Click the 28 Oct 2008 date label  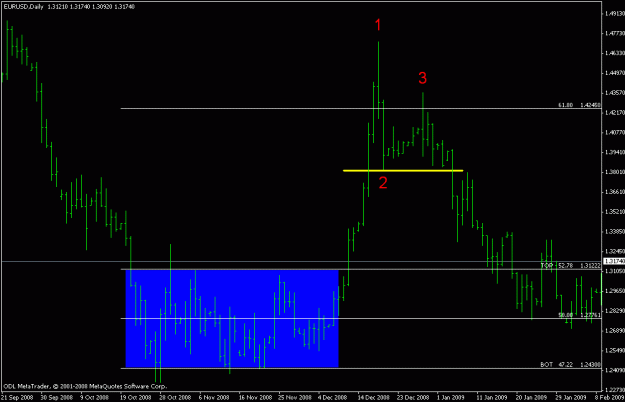175,397
